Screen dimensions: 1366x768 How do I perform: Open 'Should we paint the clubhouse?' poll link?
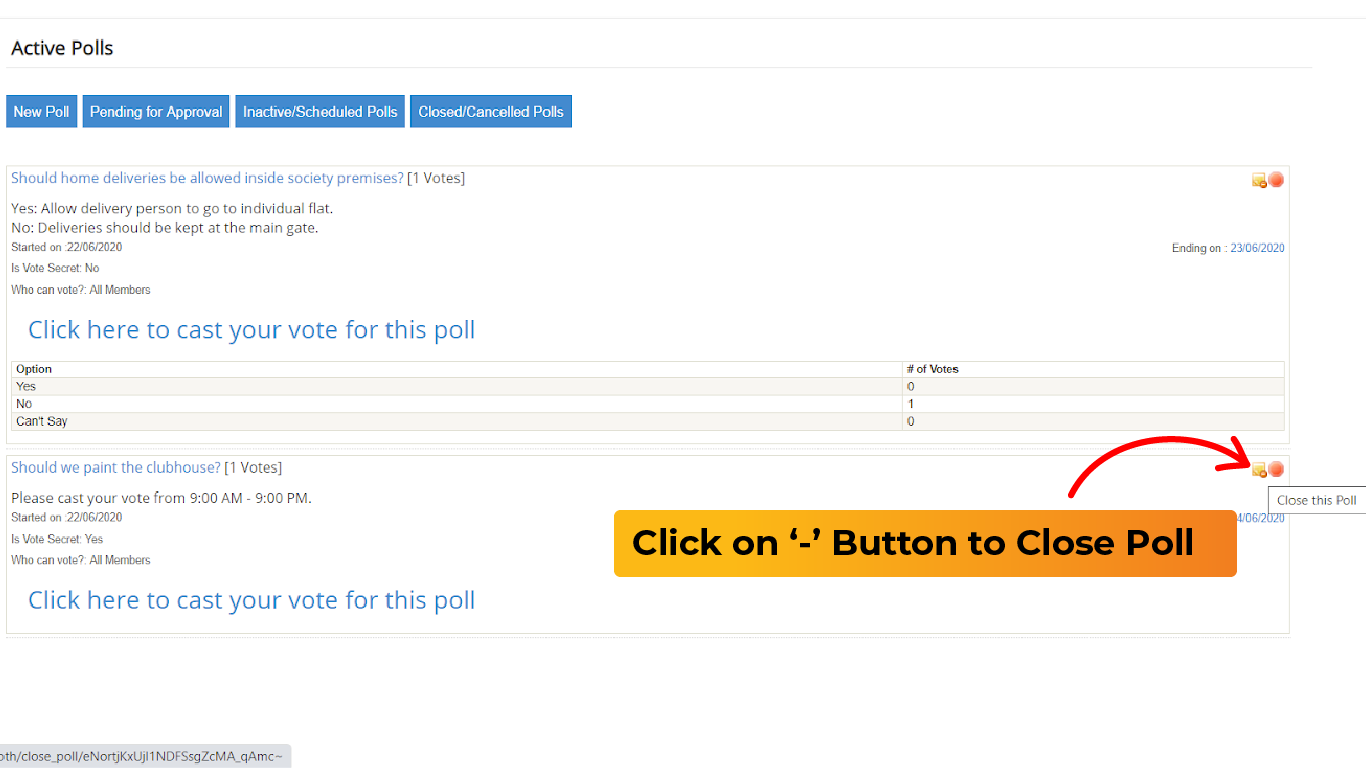point(116,468)
